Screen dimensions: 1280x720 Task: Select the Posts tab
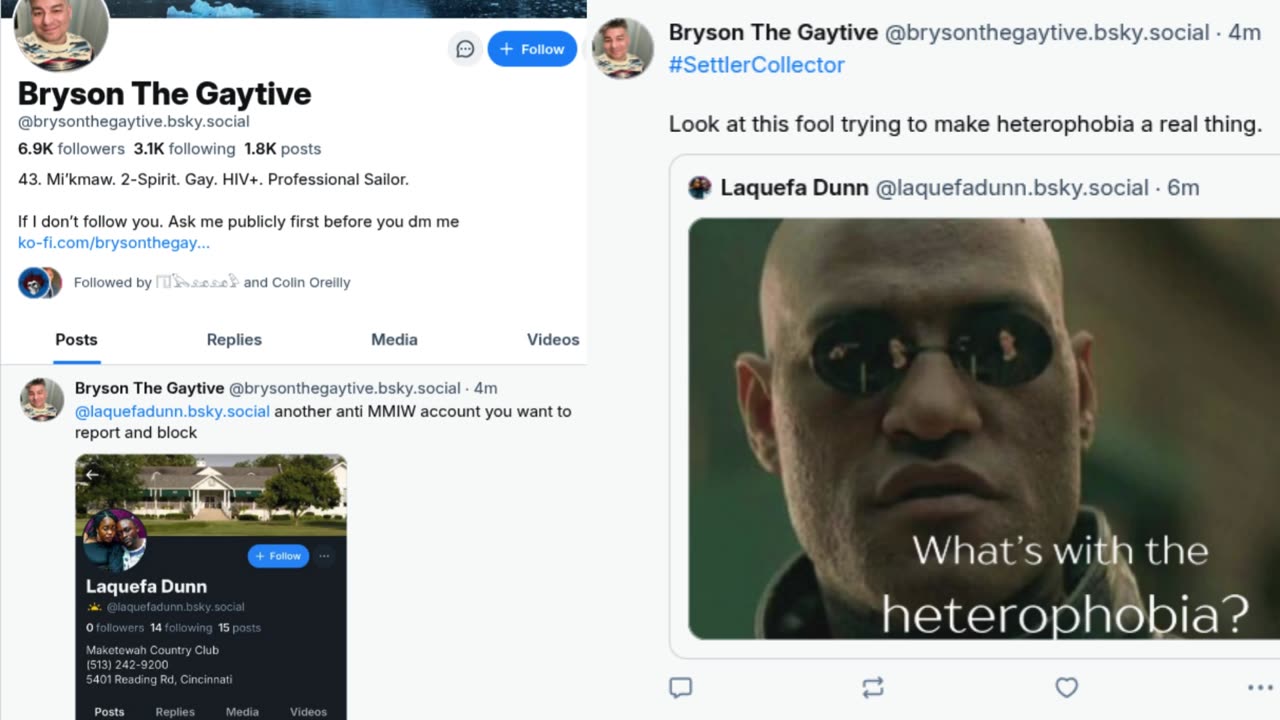click(76, 340)
